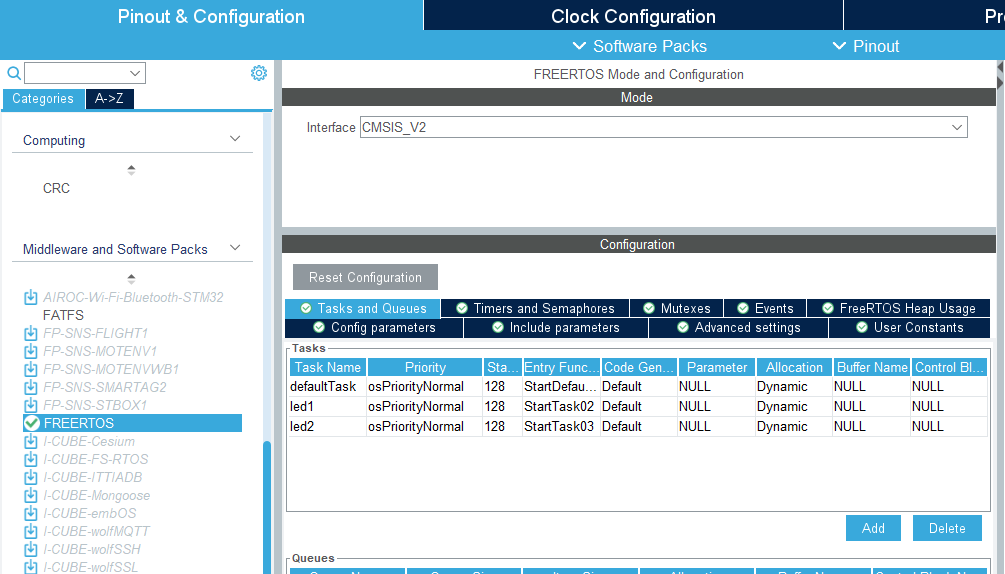Expand the Software Packs menu
The image size is (1005, 574).
tap(639, 46)
